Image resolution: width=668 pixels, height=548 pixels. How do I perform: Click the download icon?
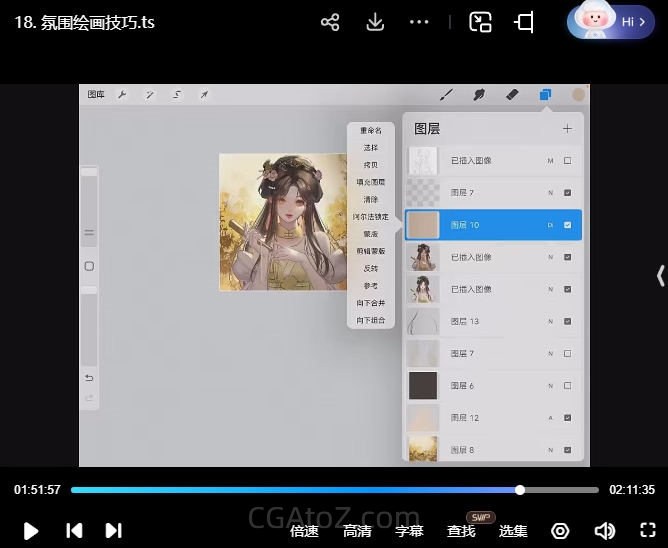(x=375, y=22)
